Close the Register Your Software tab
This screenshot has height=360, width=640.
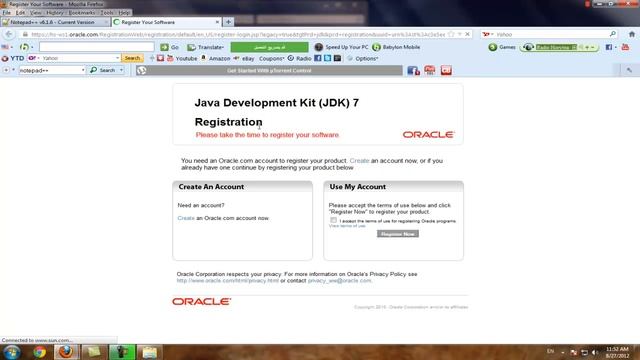pos(217,22)
